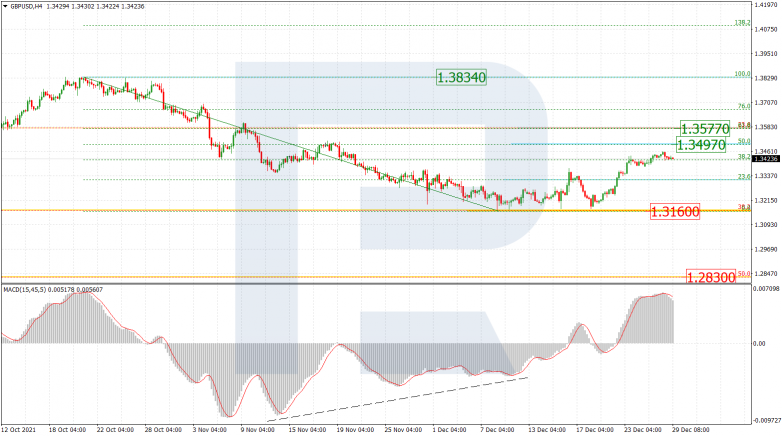Click the 76.0 Fibonacci level label

point(744,106)
